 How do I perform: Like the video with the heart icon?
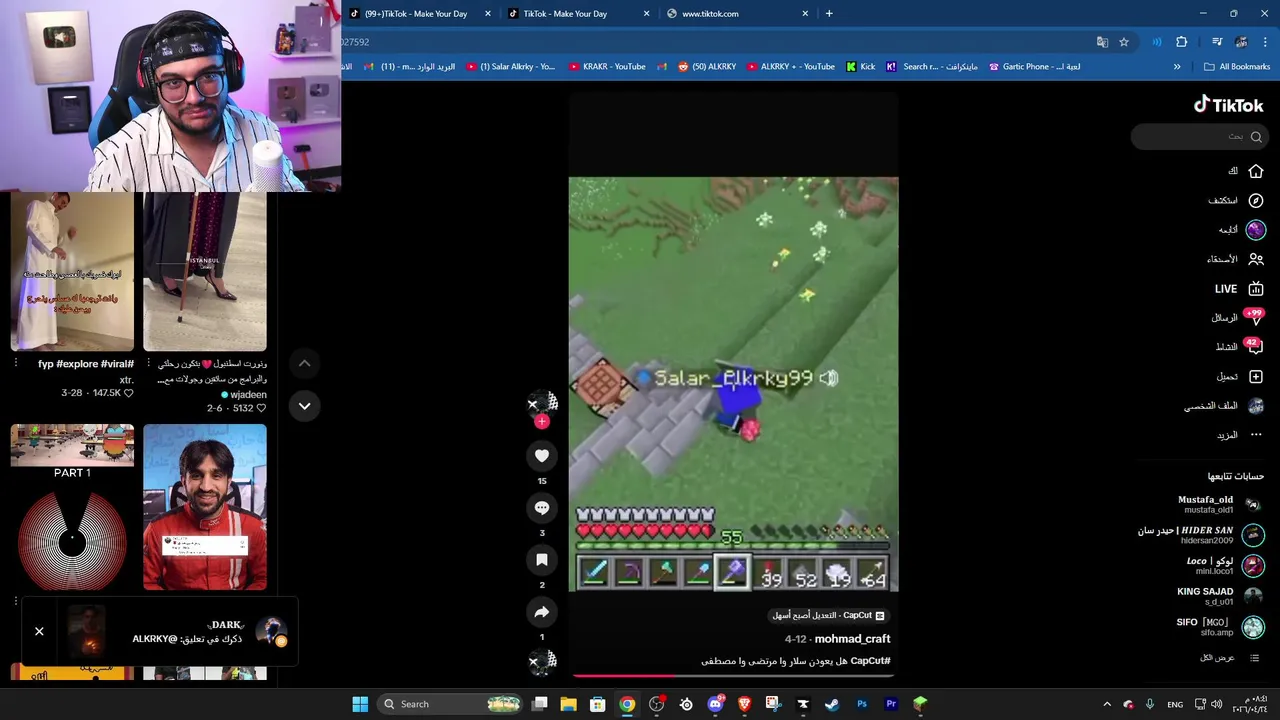[542, 456]
